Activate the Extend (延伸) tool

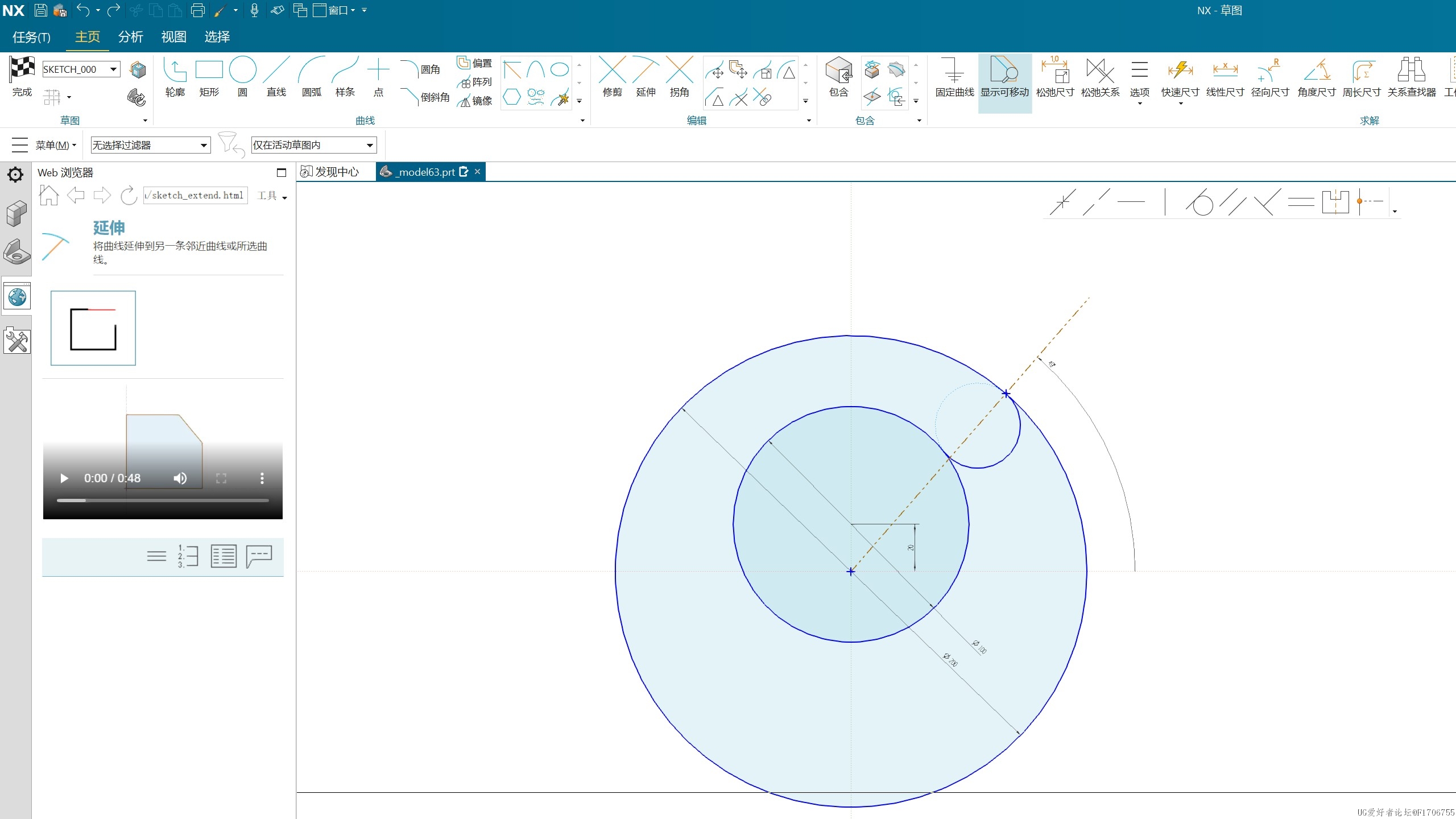tap(646, 77)
